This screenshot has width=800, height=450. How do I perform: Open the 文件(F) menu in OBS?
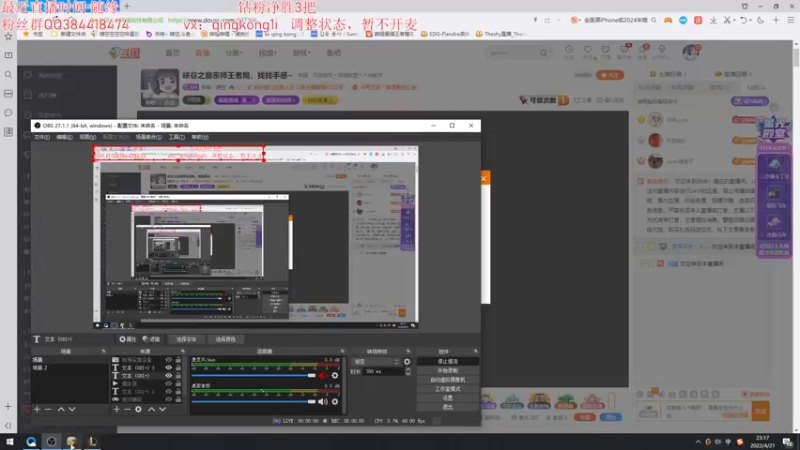click(x=42, y=137)
